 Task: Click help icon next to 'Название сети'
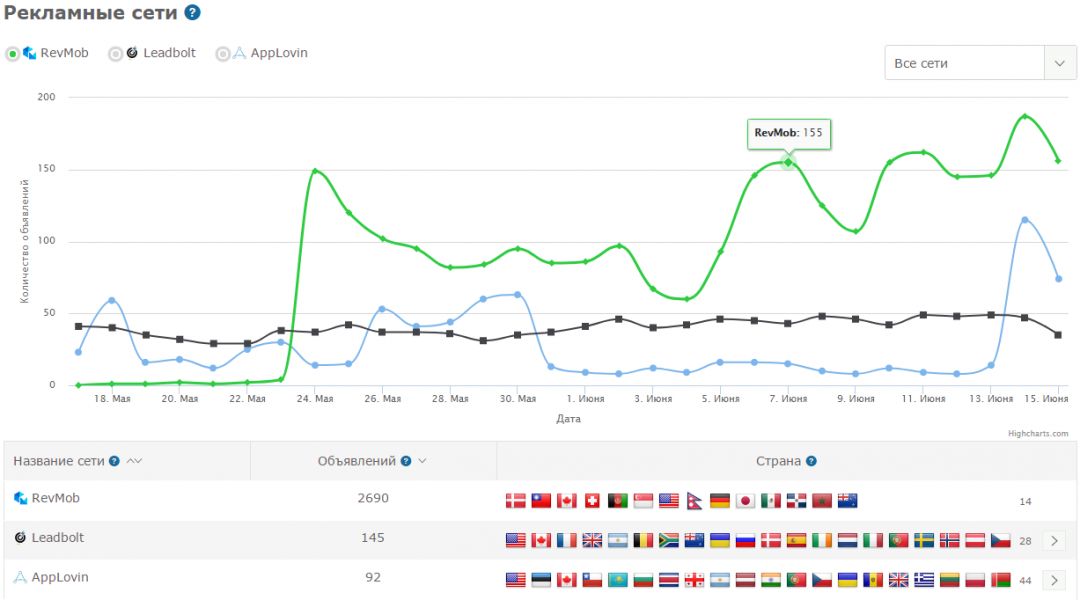[x=114, y=461]
